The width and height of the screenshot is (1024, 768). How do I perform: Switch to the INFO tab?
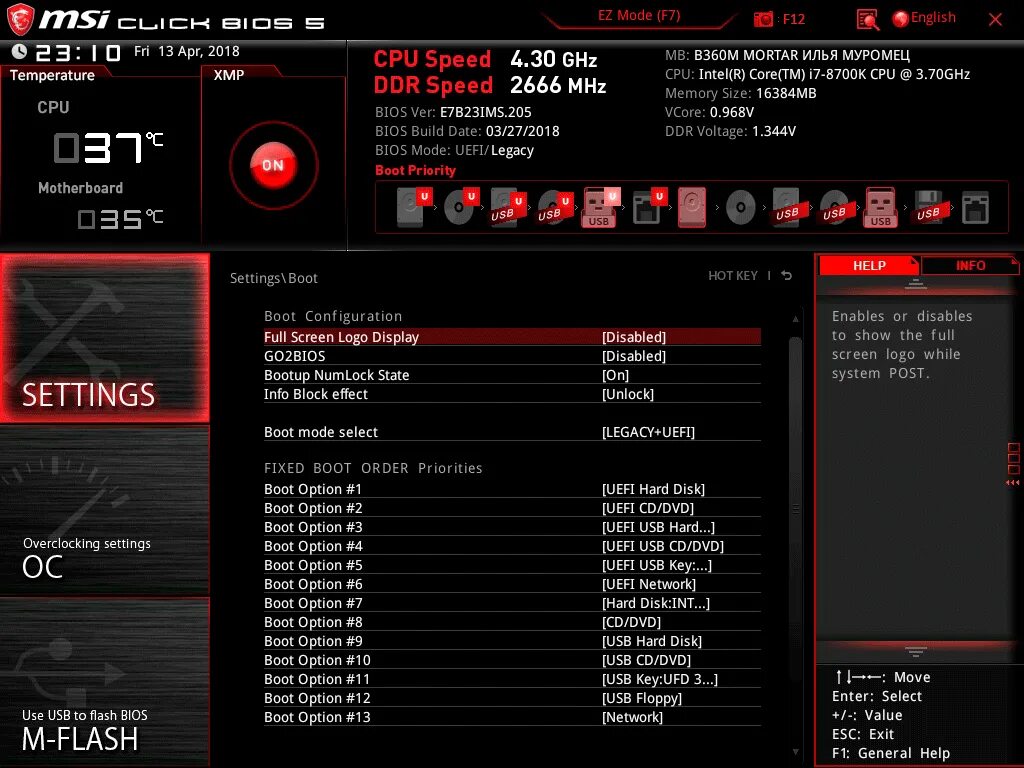click(x=970, y=266)
